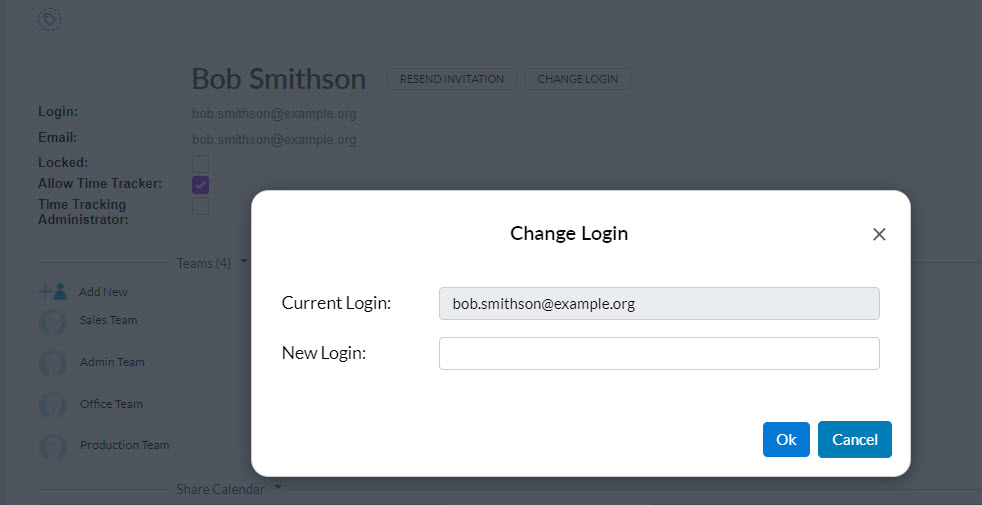Cancel the Change Login dialog

pos(854,439)
